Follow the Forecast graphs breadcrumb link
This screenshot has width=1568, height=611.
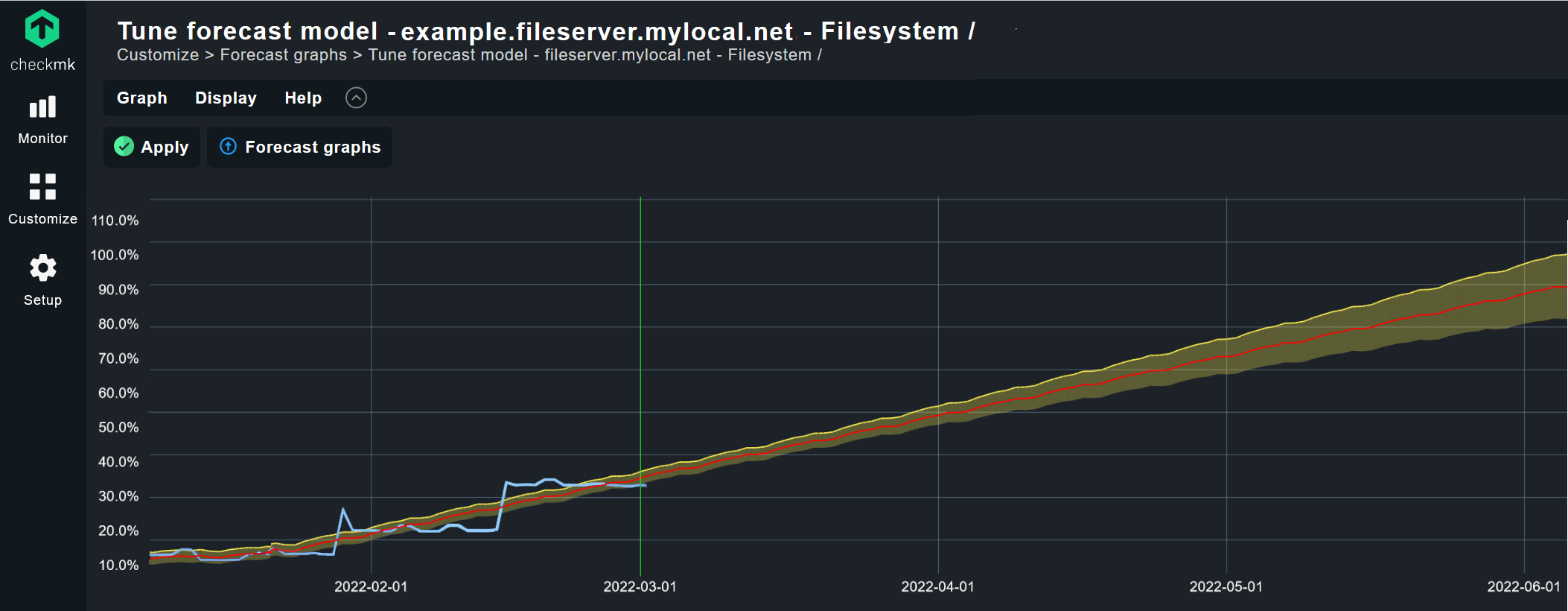(x=283, y=55)
